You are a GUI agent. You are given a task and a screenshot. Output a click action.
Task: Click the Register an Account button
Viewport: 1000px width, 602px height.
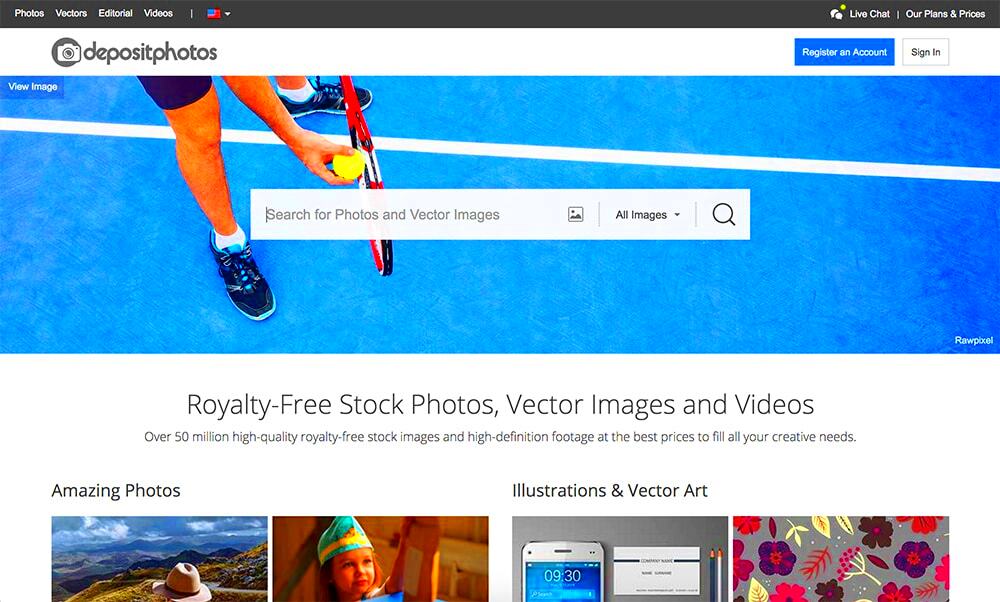(x=844, y=51)
